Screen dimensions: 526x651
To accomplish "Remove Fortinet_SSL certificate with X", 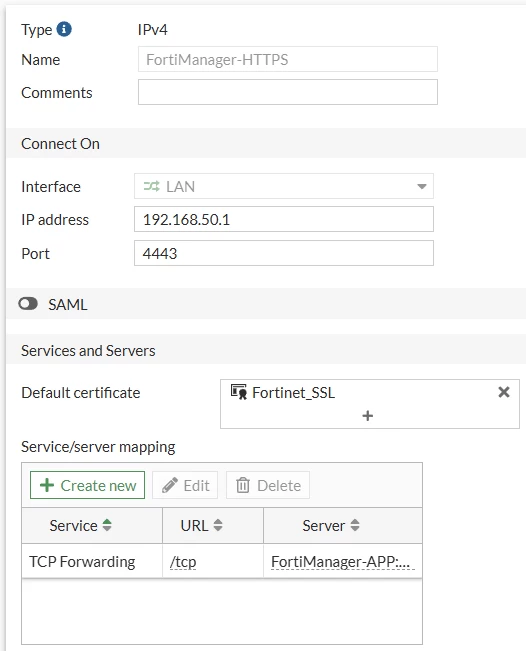I will click(504, 392).
